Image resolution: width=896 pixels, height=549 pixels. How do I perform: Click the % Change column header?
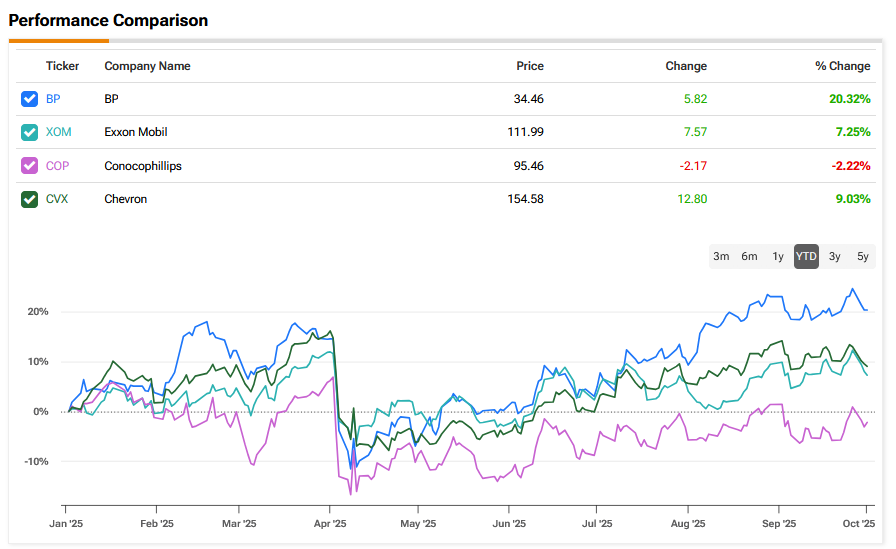coord(842,66)
